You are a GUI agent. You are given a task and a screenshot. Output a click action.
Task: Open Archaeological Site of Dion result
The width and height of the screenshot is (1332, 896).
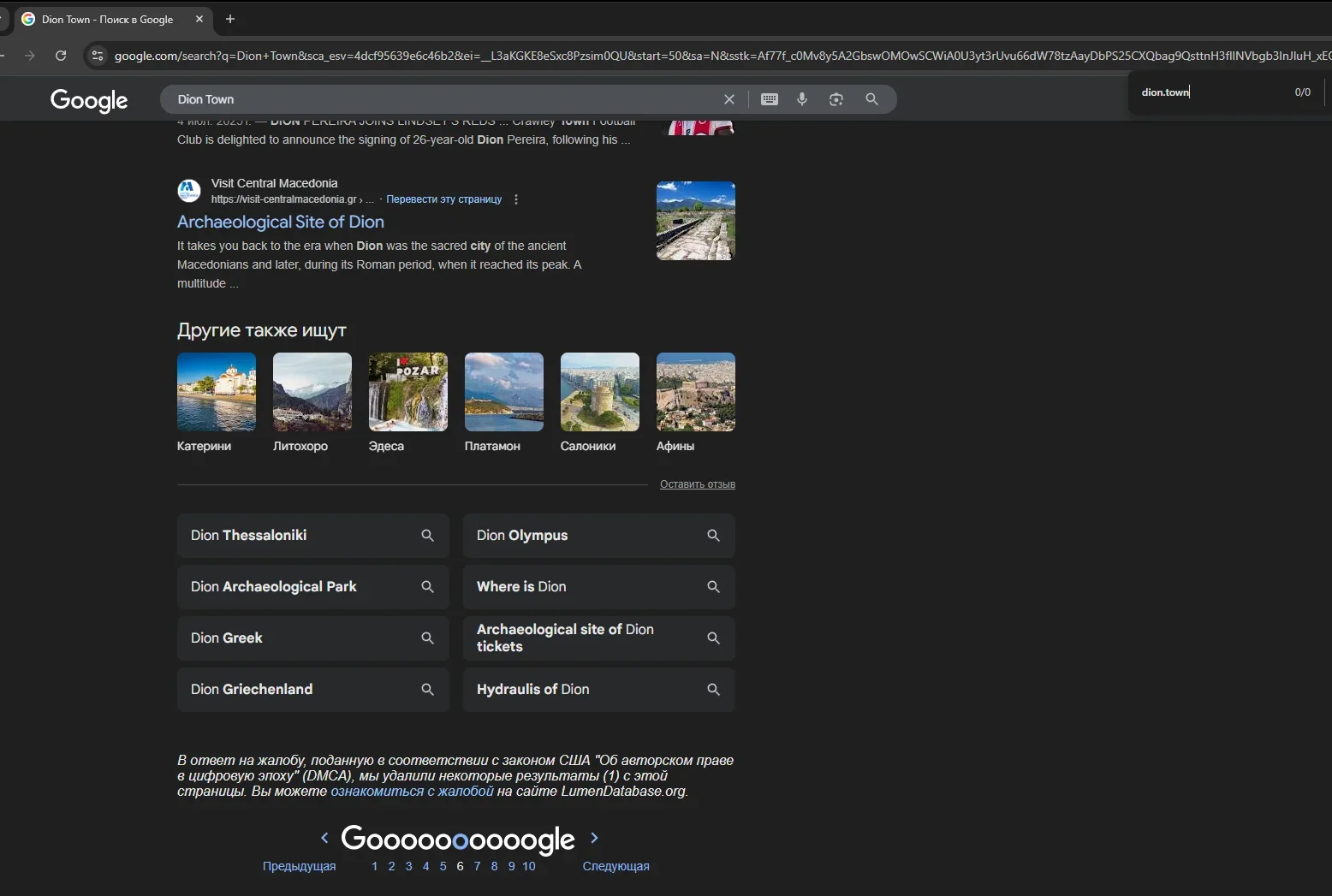pos(280,222)
